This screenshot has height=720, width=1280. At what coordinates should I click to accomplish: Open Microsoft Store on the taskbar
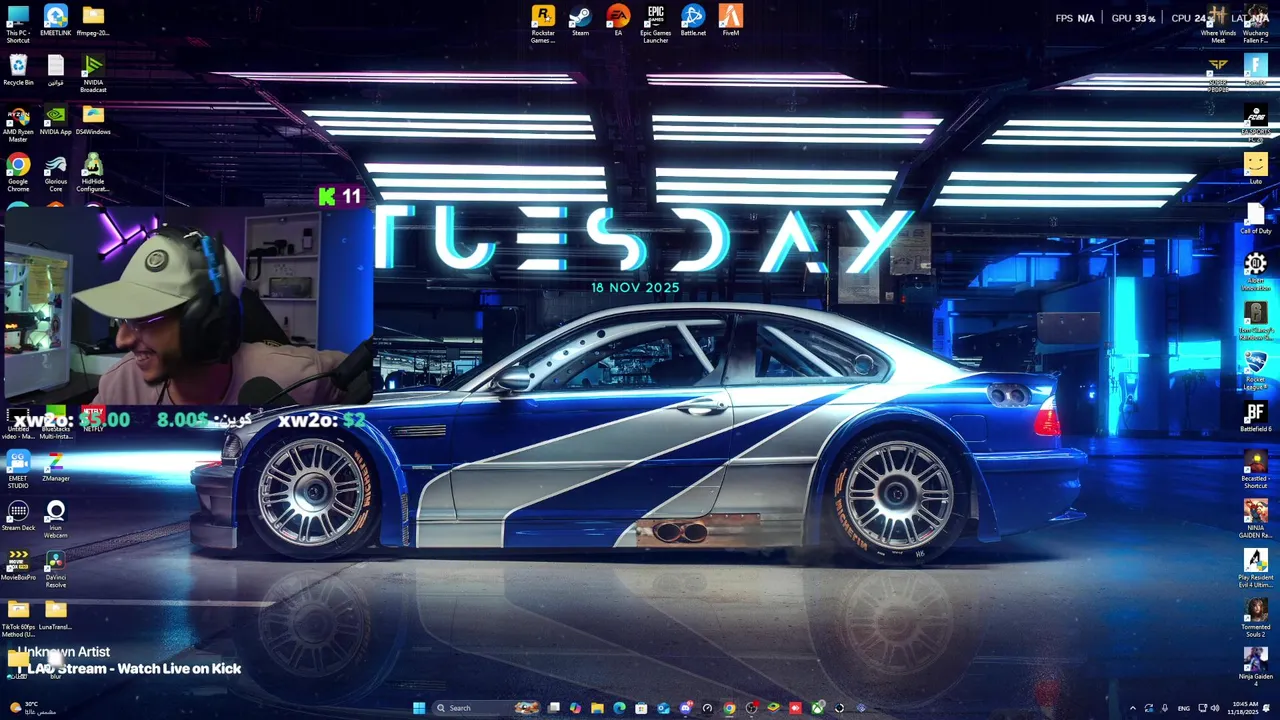pyautogui.click(x=641, y=708)
